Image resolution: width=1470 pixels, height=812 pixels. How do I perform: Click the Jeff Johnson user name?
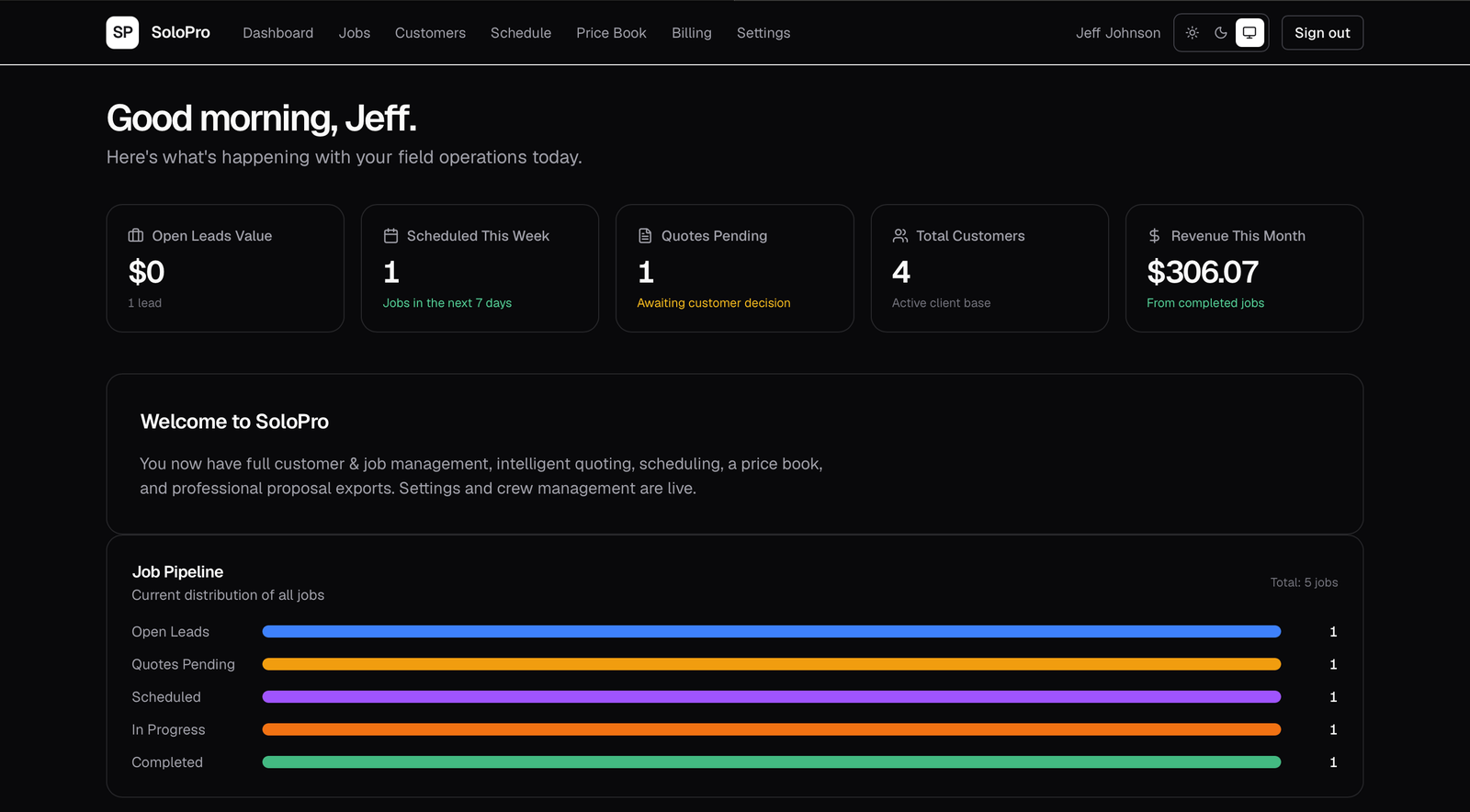click(x=1118, y=33)
